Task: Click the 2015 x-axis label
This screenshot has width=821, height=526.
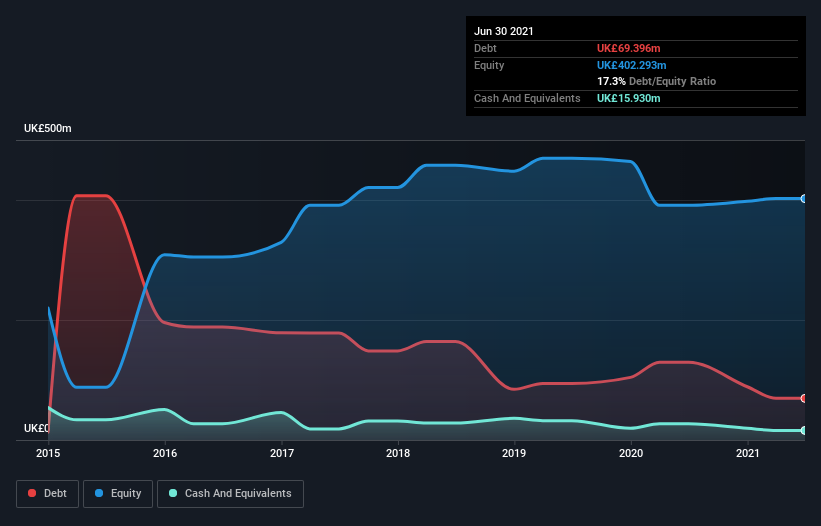Action: [x=48, y=453]
